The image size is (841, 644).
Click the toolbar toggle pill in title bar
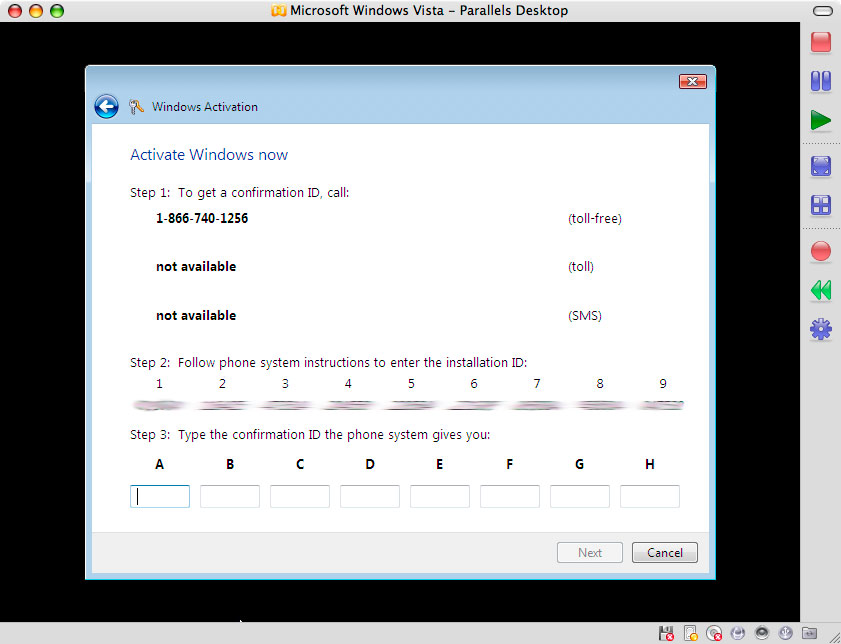(x=823, y=11)
